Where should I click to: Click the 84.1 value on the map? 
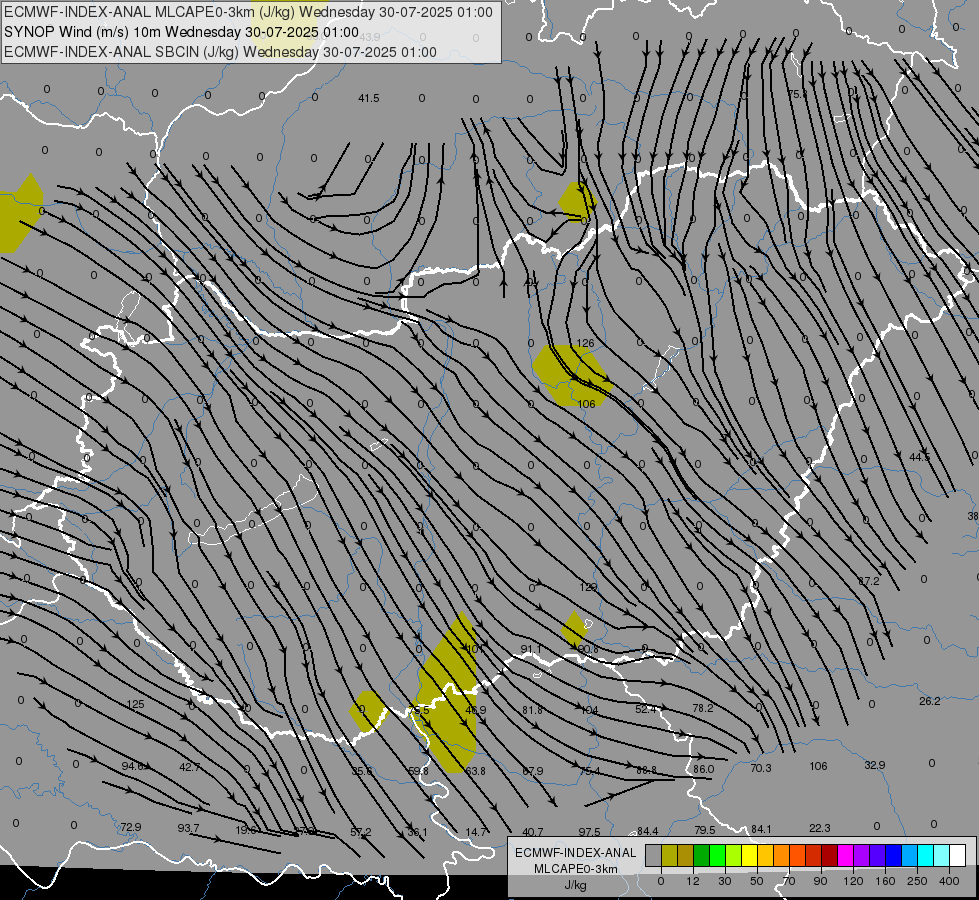tap(761, 829)
